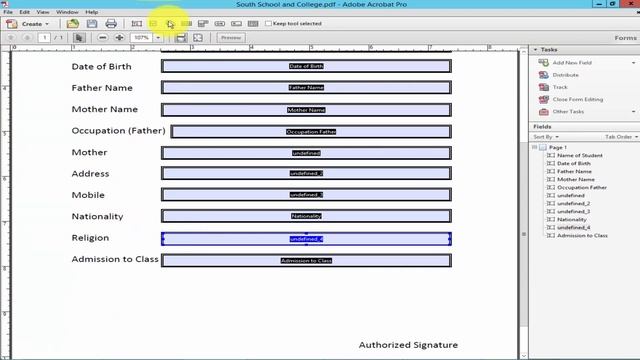The height and width of the screenshot is (360, 640).
Task: Click the page number input box
Action: (44, 38)
